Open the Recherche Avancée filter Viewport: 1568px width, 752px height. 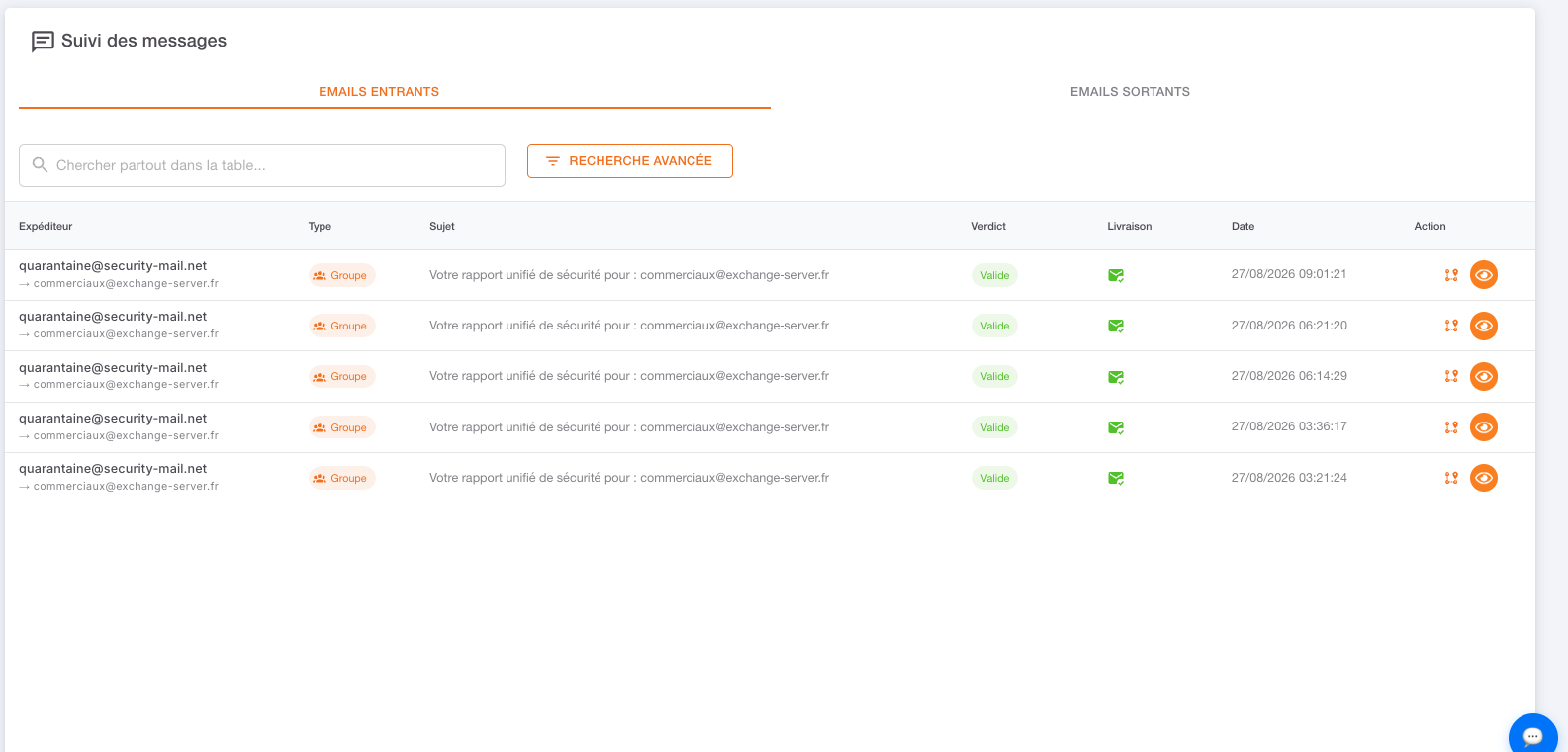click(630, 161)
